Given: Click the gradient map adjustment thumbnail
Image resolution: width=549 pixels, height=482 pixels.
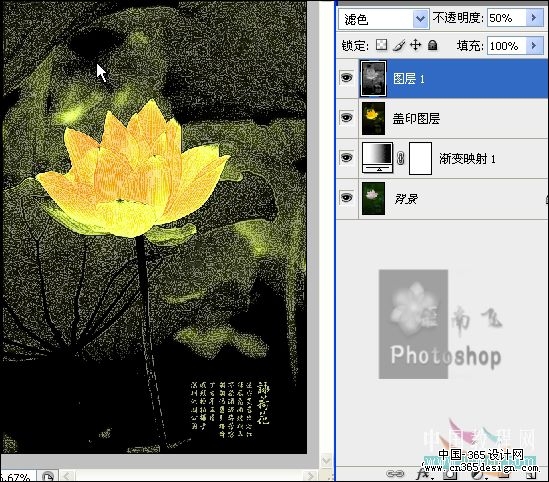Looking at the screenshot, I should (x=377, y=158).
